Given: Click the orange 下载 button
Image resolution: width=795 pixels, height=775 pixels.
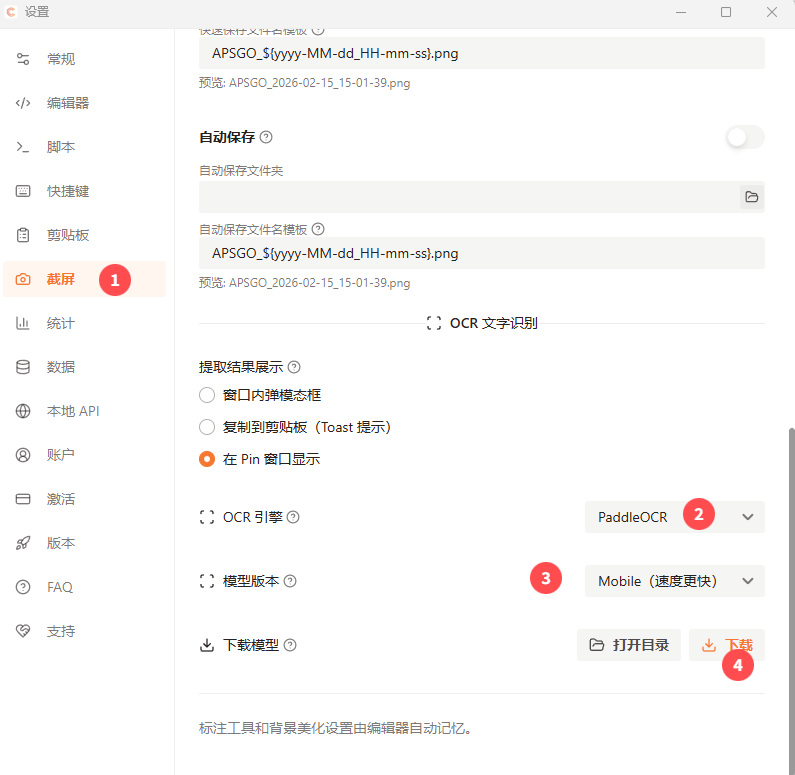Looking at the screenshot, I should click(726, 645).
